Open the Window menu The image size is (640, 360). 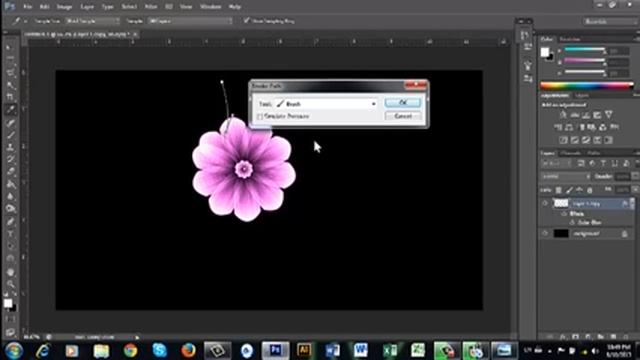[210, 7]
